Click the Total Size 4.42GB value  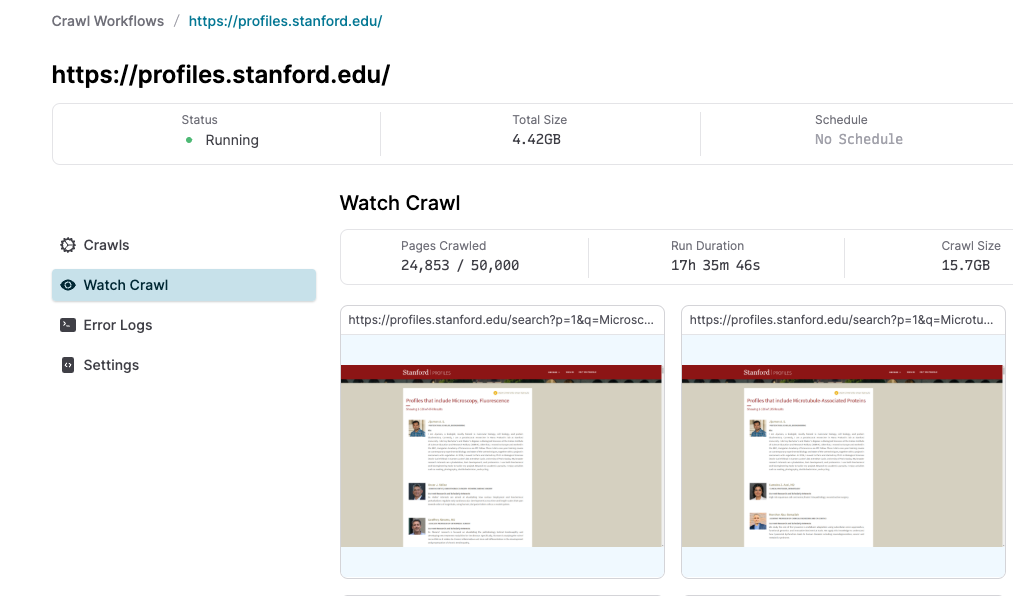[x=536, y=139]
